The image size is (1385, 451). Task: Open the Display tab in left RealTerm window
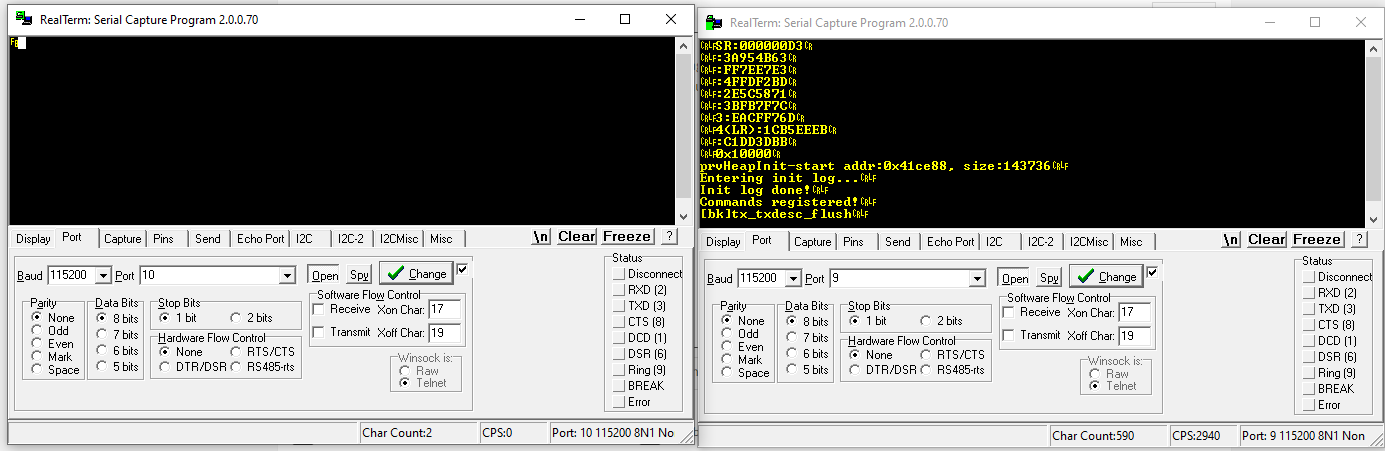(x=33, y=238)
